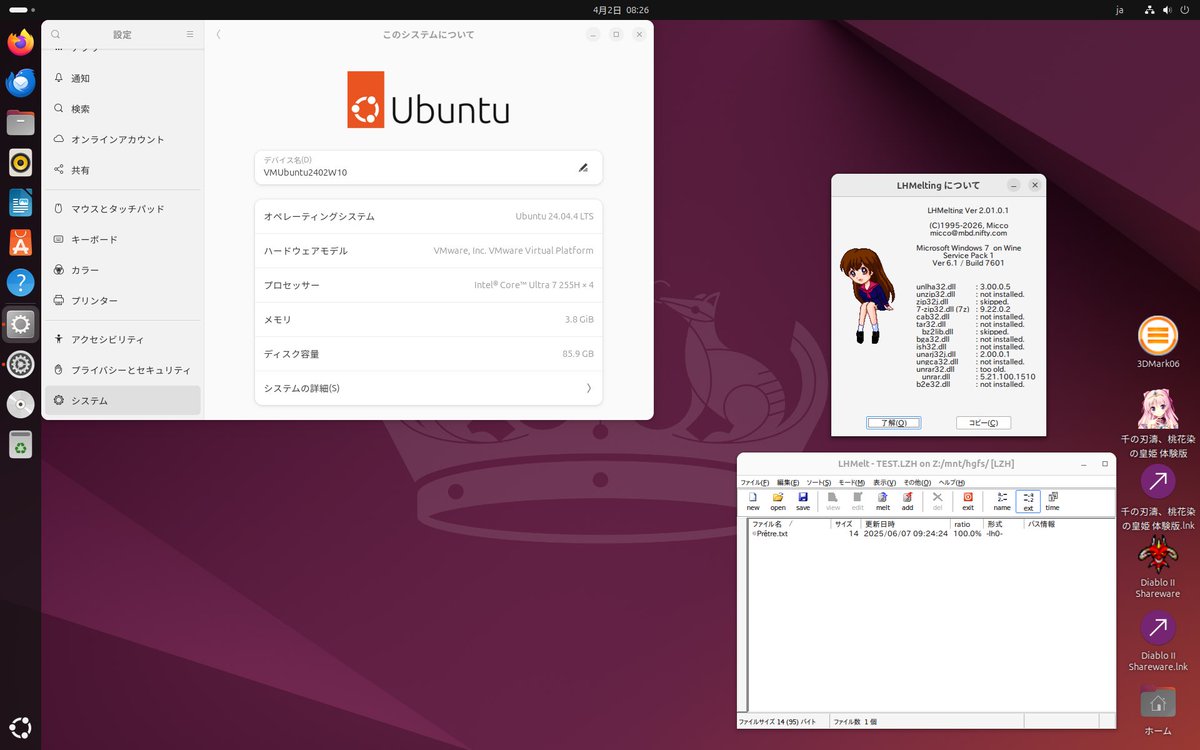Open the system power menu in top bar
This screenshot has height=750, width=1200.
(x=1184, y=9)
